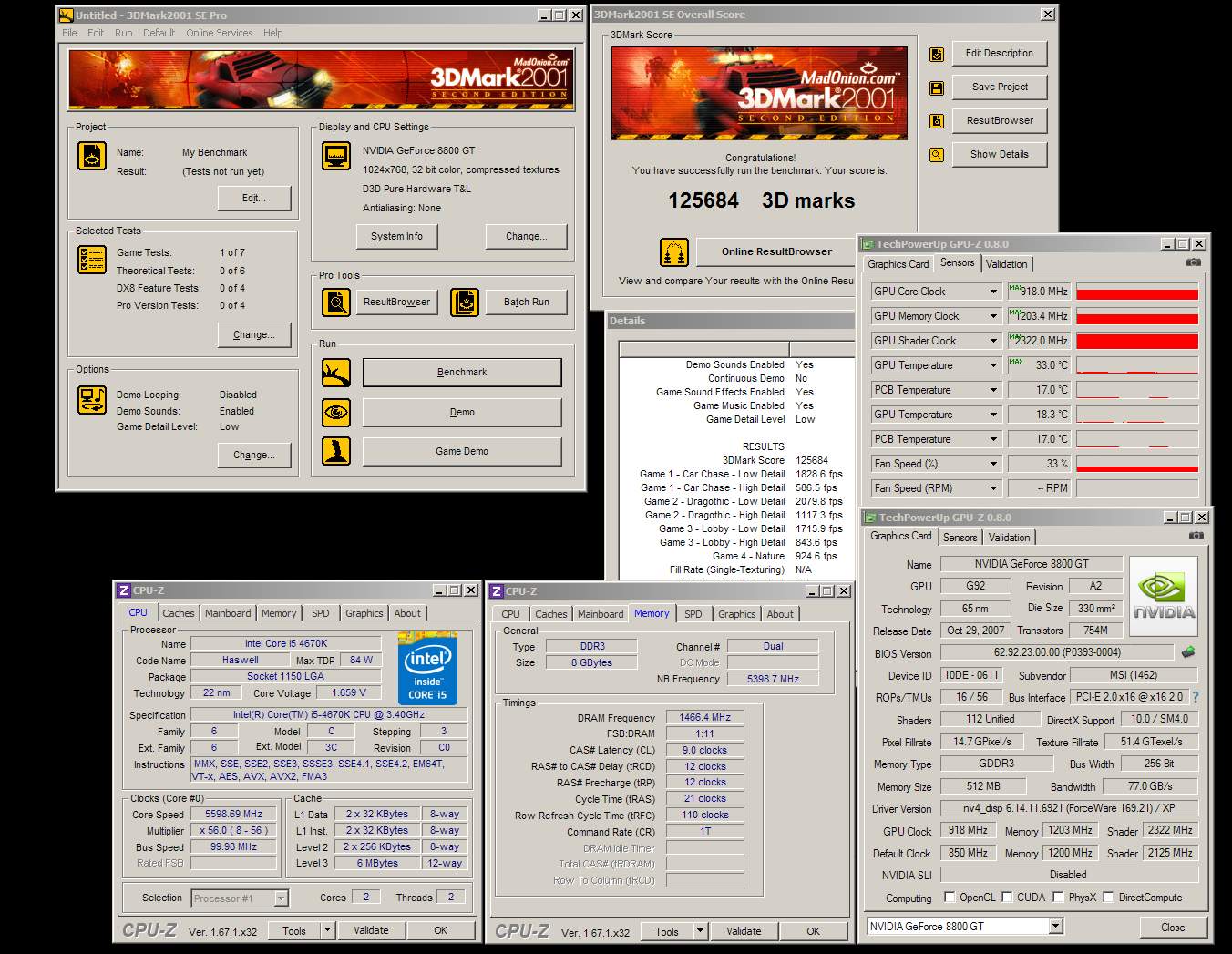Screen dimensions: 1232x954
Task: Open the Fan Speed (RPM) sensor dropdown
Action: (993, 488)
